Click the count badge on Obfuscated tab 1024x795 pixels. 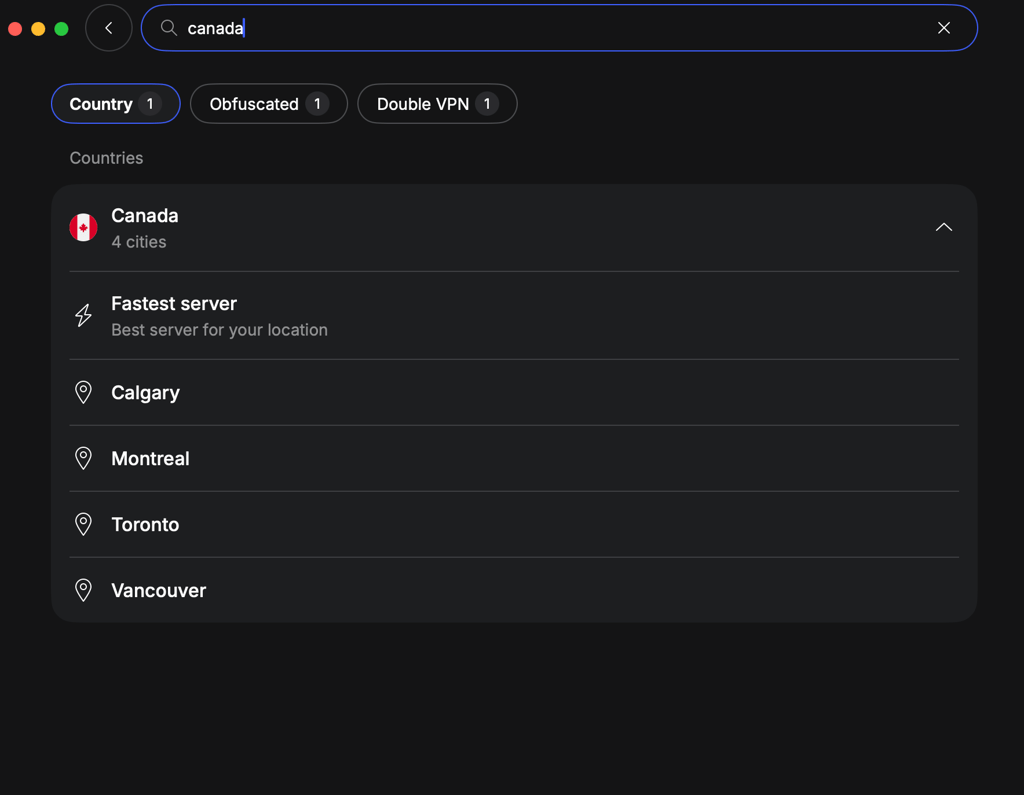[317, 104]
